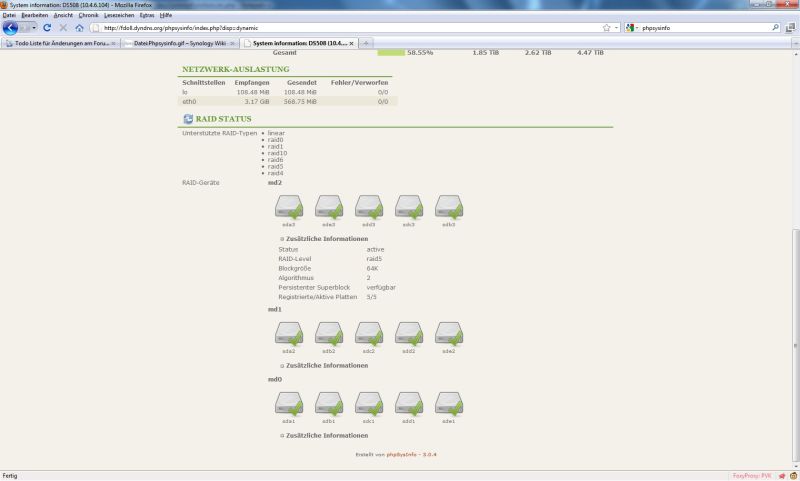This screenshot has width=800, height=481.
Task: Follow the phpSysInfo footer link
Action: click(x=403, y=454)
